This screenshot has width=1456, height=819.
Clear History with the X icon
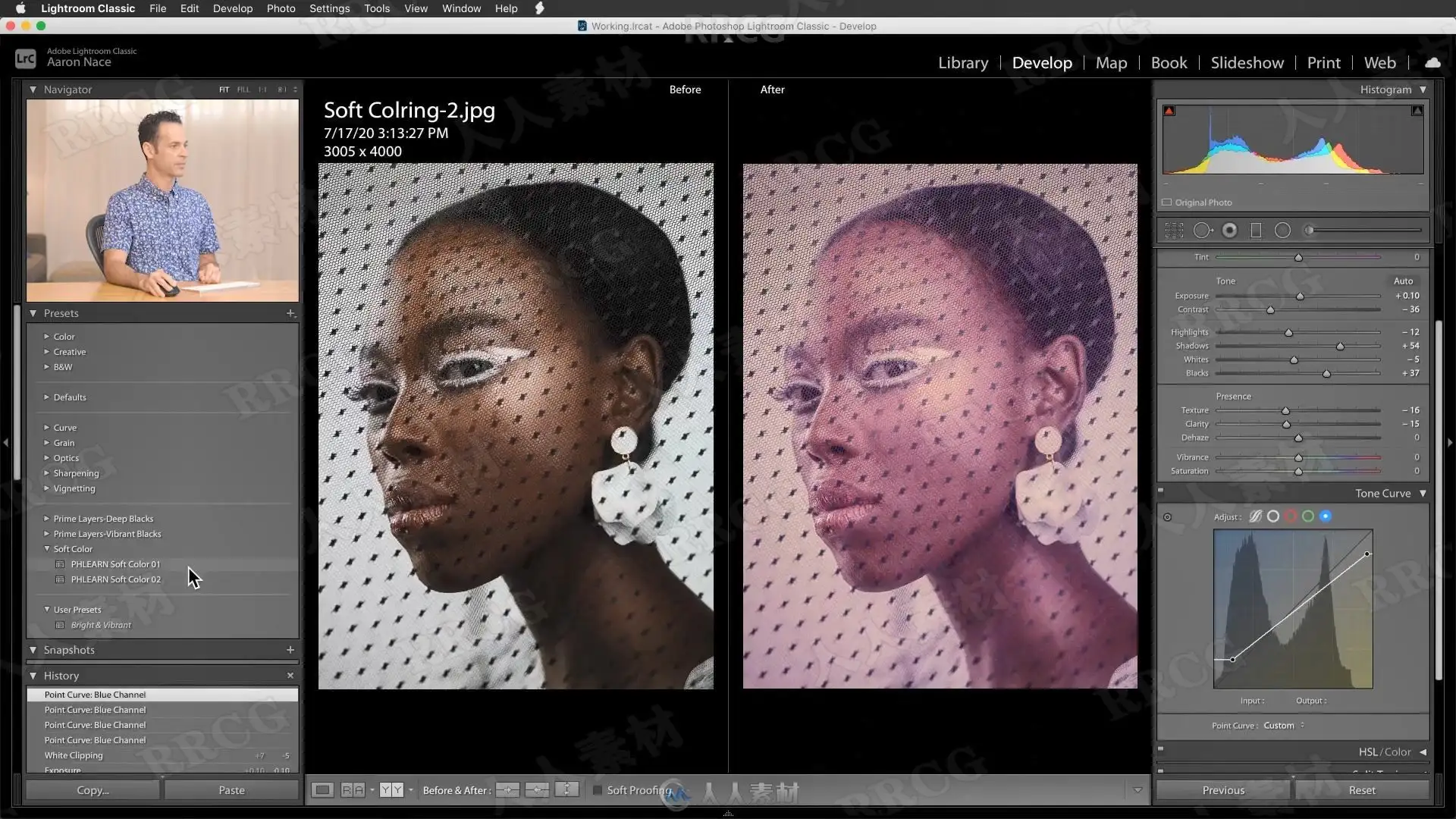pyautogui.click(x=290, y=676)
